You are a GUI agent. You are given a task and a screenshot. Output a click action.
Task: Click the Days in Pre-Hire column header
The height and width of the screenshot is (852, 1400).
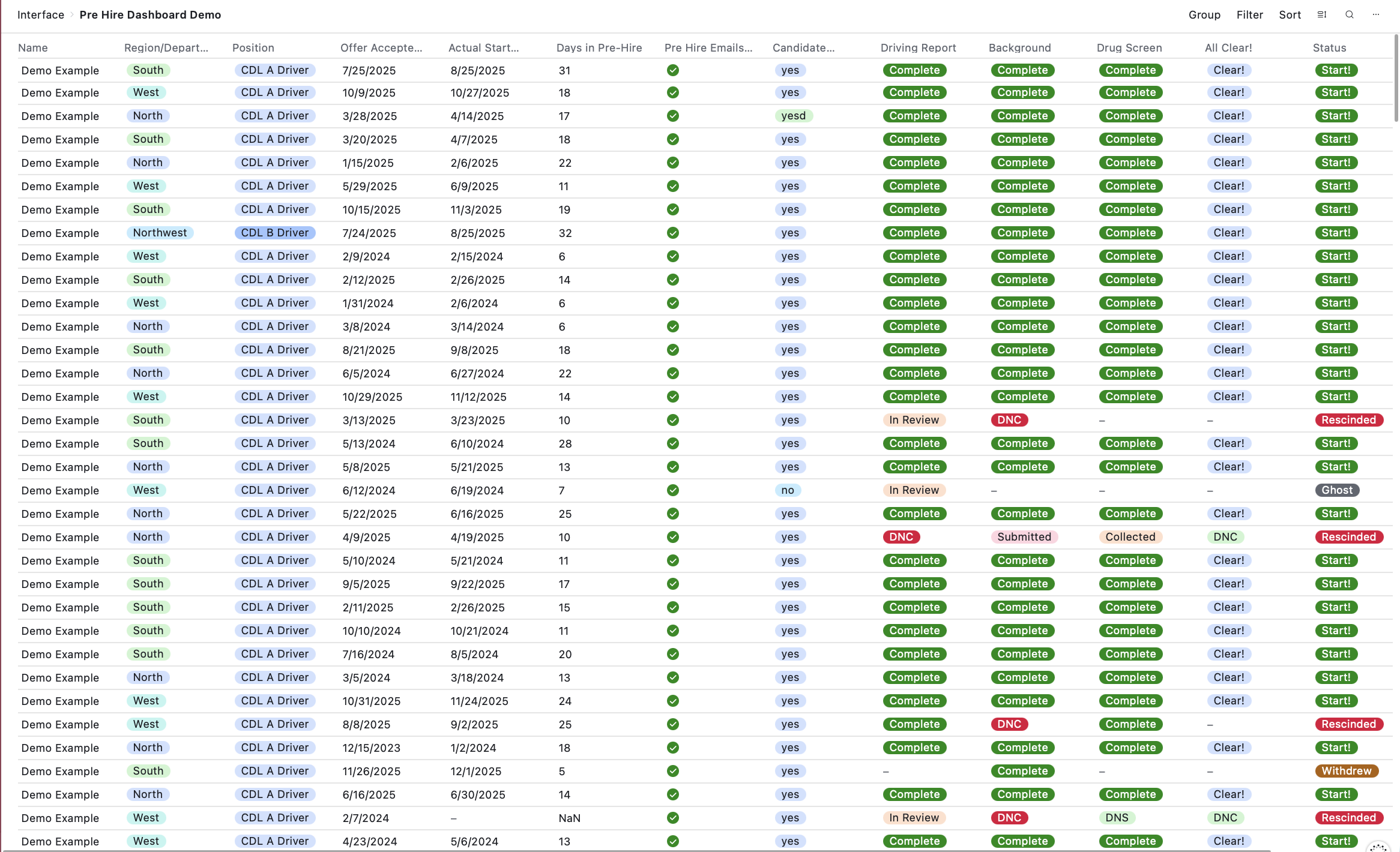(599, 47)
